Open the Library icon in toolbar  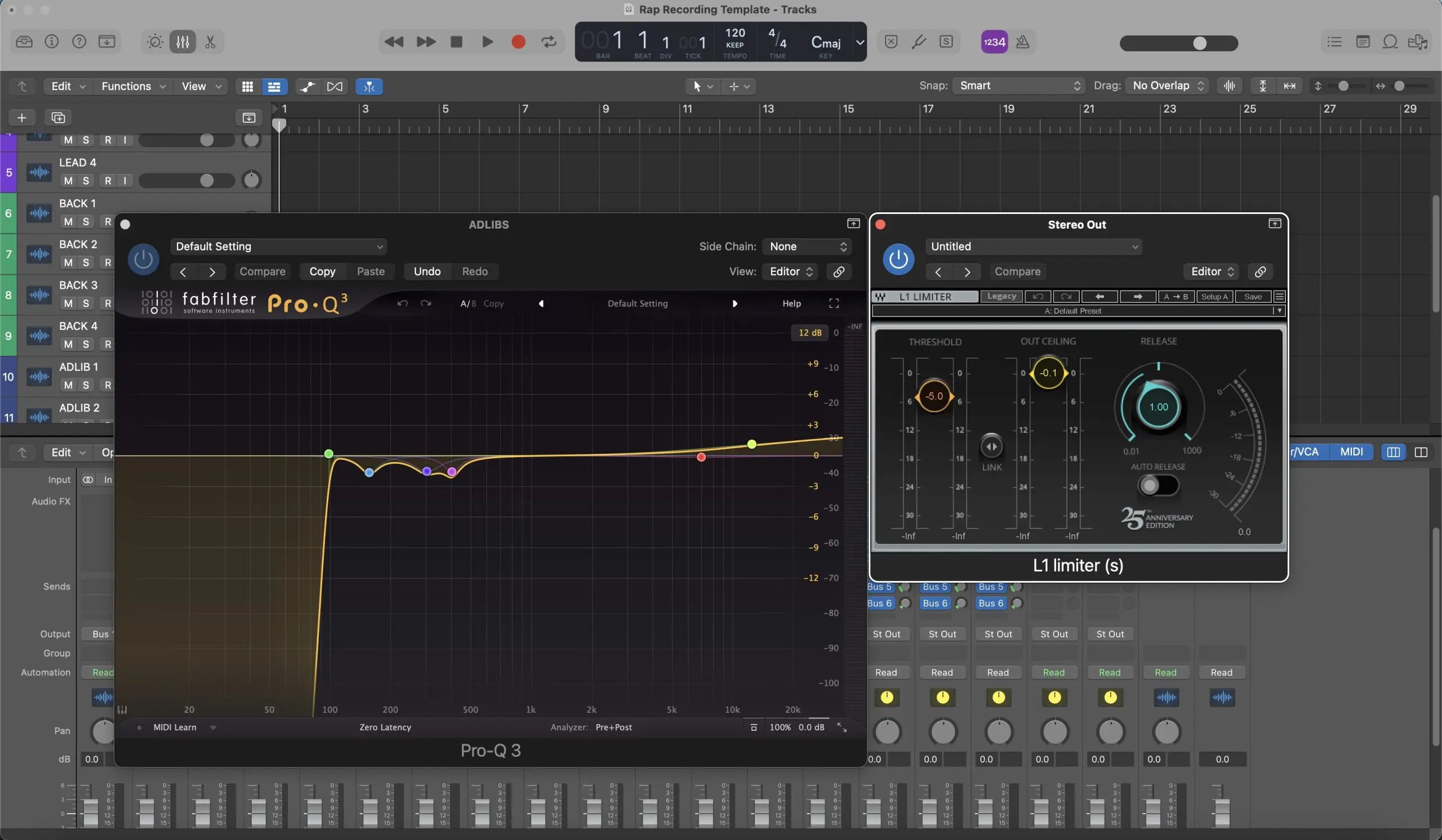tap(24, 42)
